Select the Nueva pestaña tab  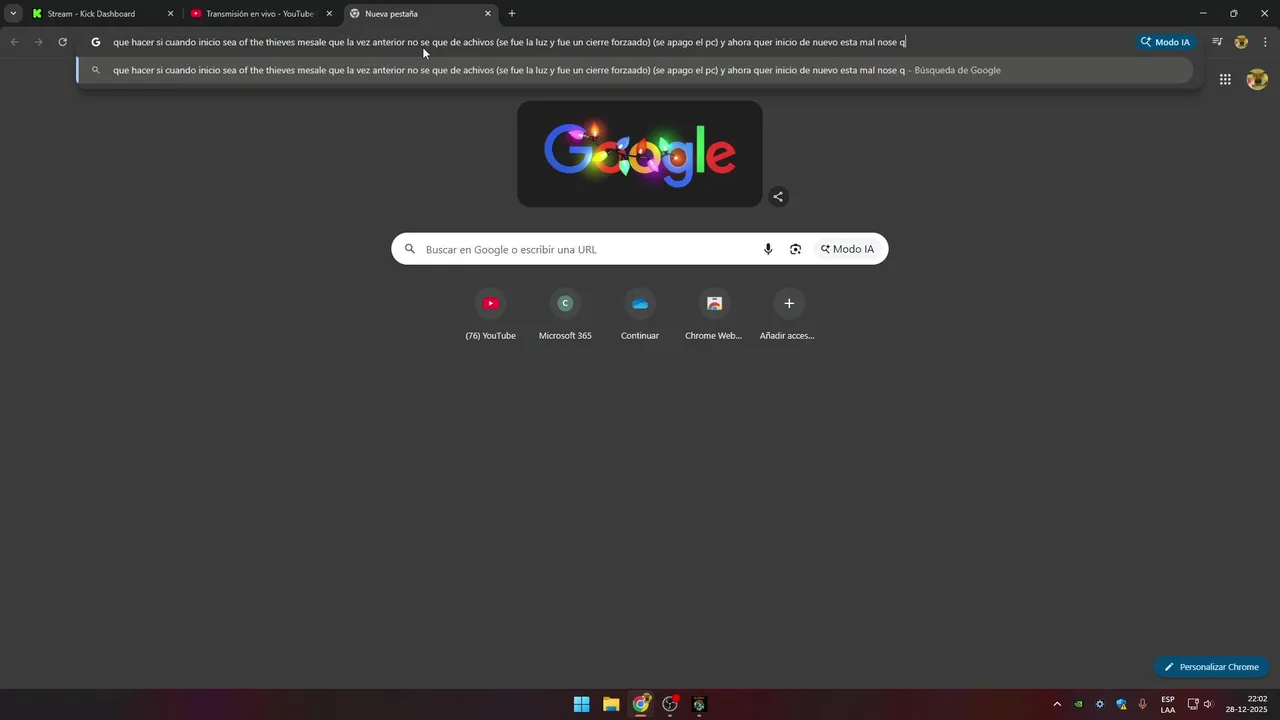[421, 14]
